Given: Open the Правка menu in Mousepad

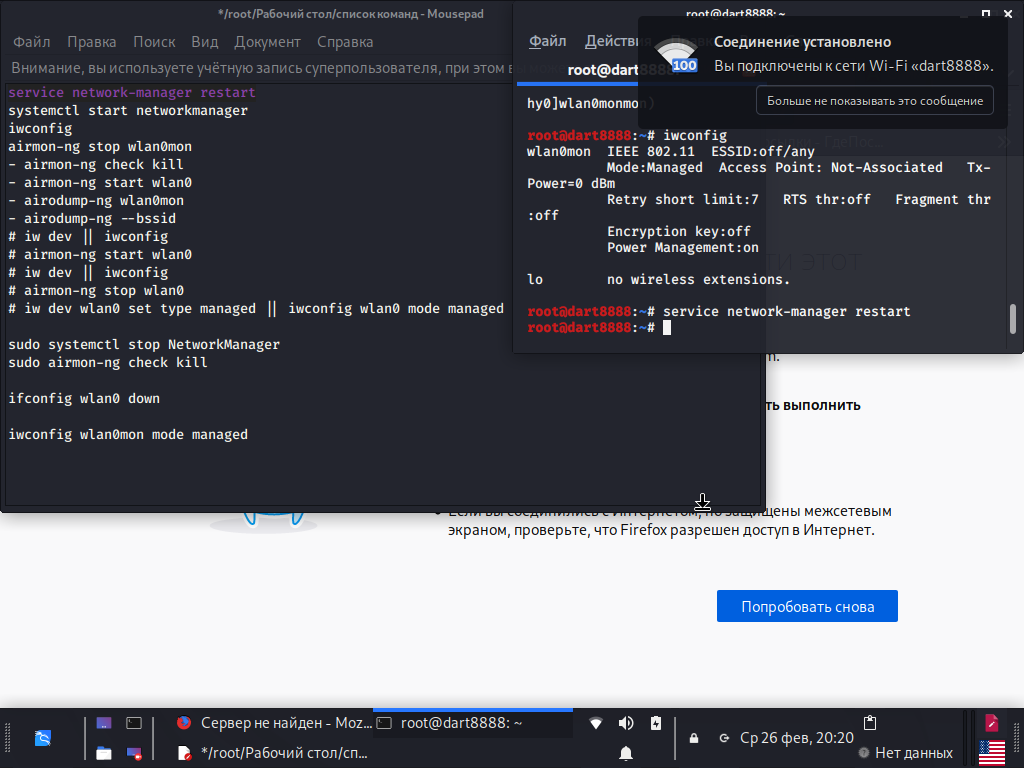Looking at the screenshot, I should coord(91,42).
